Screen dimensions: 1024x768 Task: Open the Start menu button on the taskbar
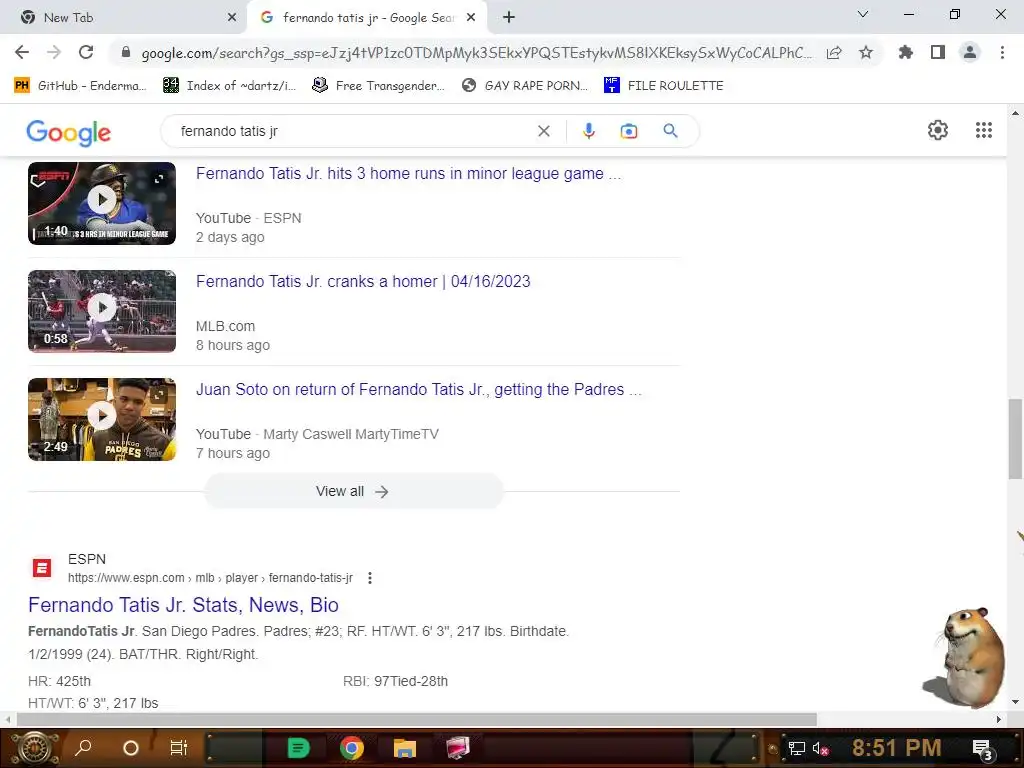click(34, 748)
